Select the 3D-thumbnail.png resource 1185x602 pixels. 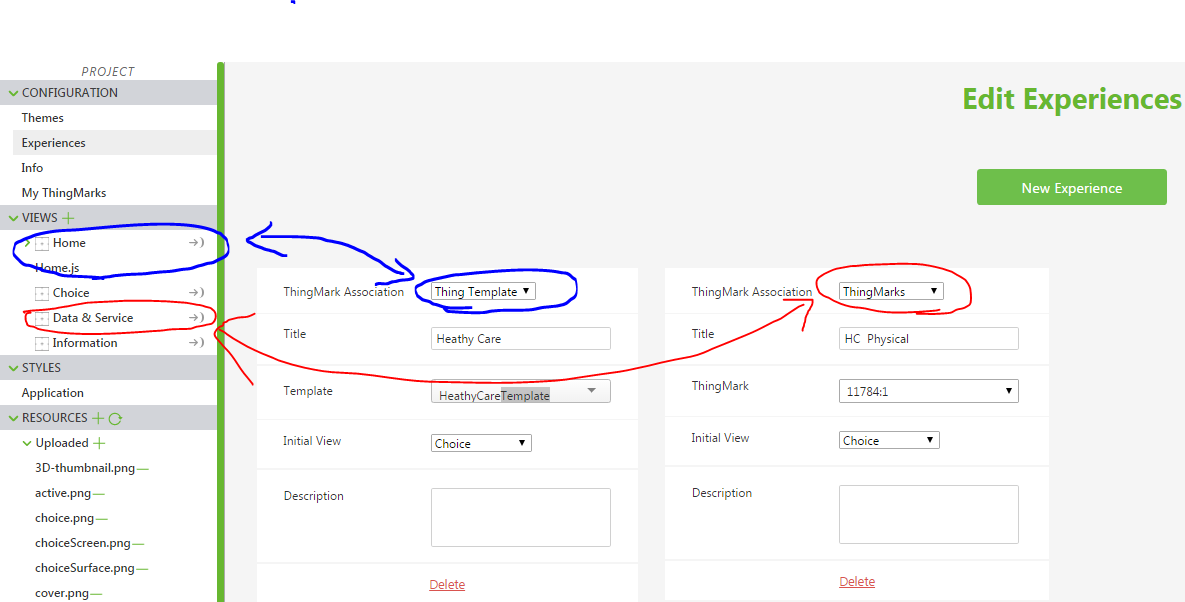pyautogui.click(x=85, y=468)
